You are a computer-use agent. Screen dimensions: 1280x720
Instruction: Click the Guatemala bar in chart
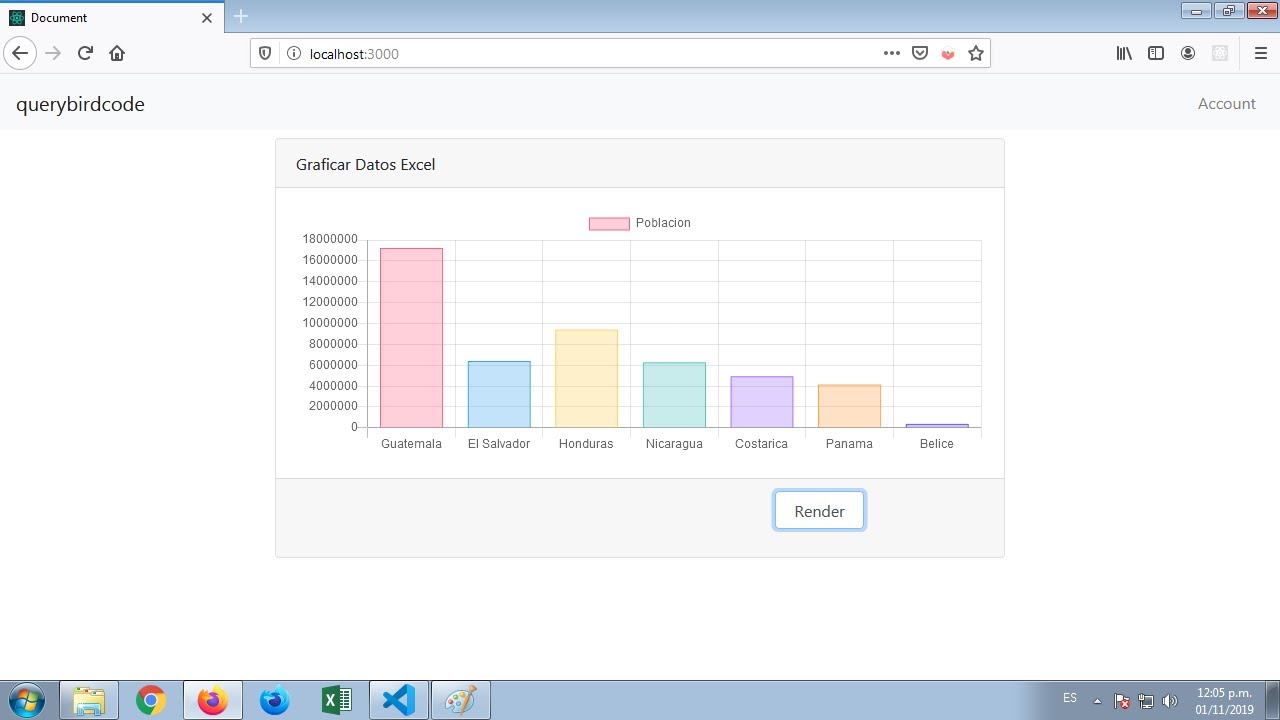[411, 338]
